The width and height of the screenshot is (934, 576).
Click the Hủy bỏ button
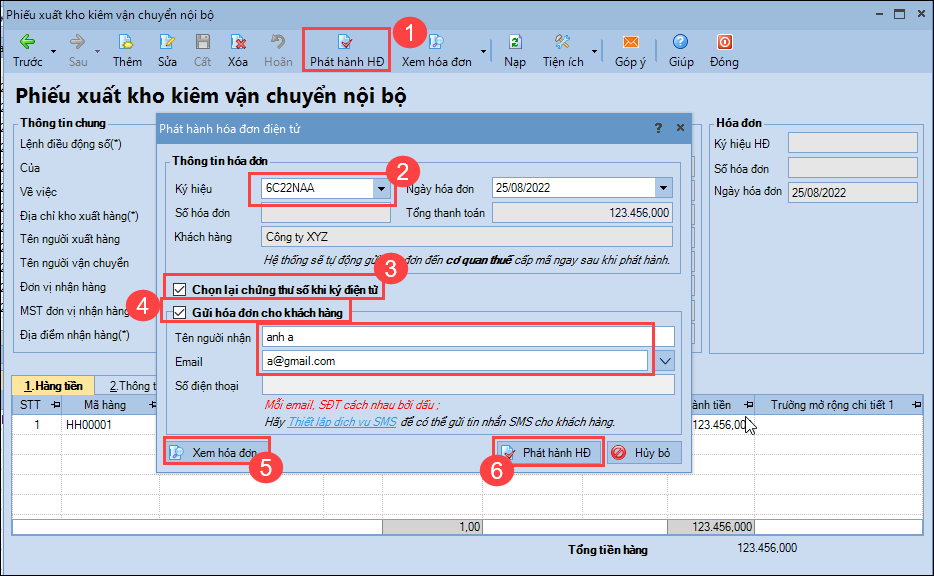pos(644,453)
